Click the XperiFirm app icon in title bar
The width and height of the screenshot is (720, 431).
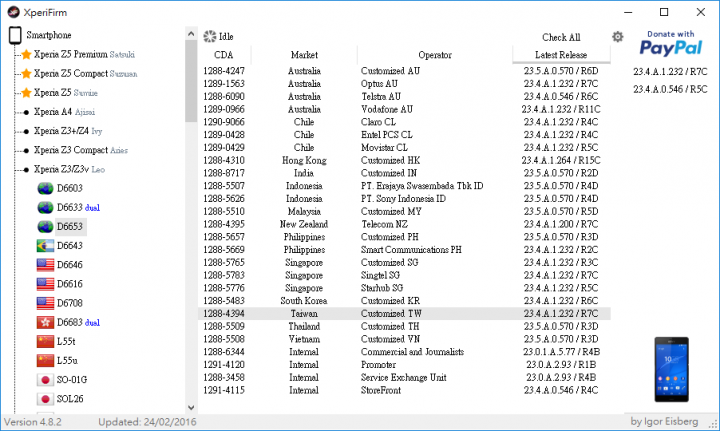click(13, 12)
